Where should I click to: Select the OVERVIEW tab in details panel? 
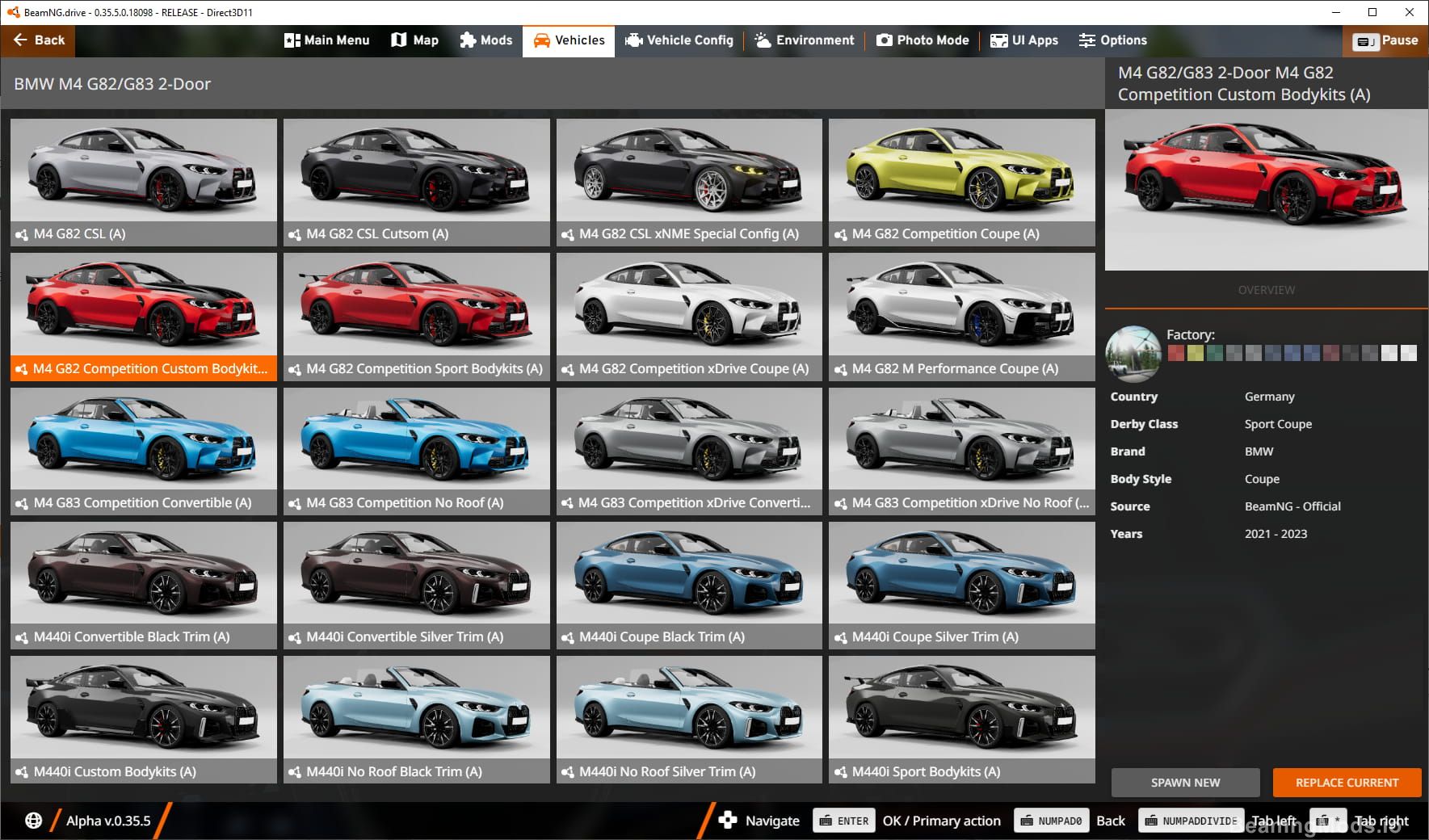coord(1266,290)
